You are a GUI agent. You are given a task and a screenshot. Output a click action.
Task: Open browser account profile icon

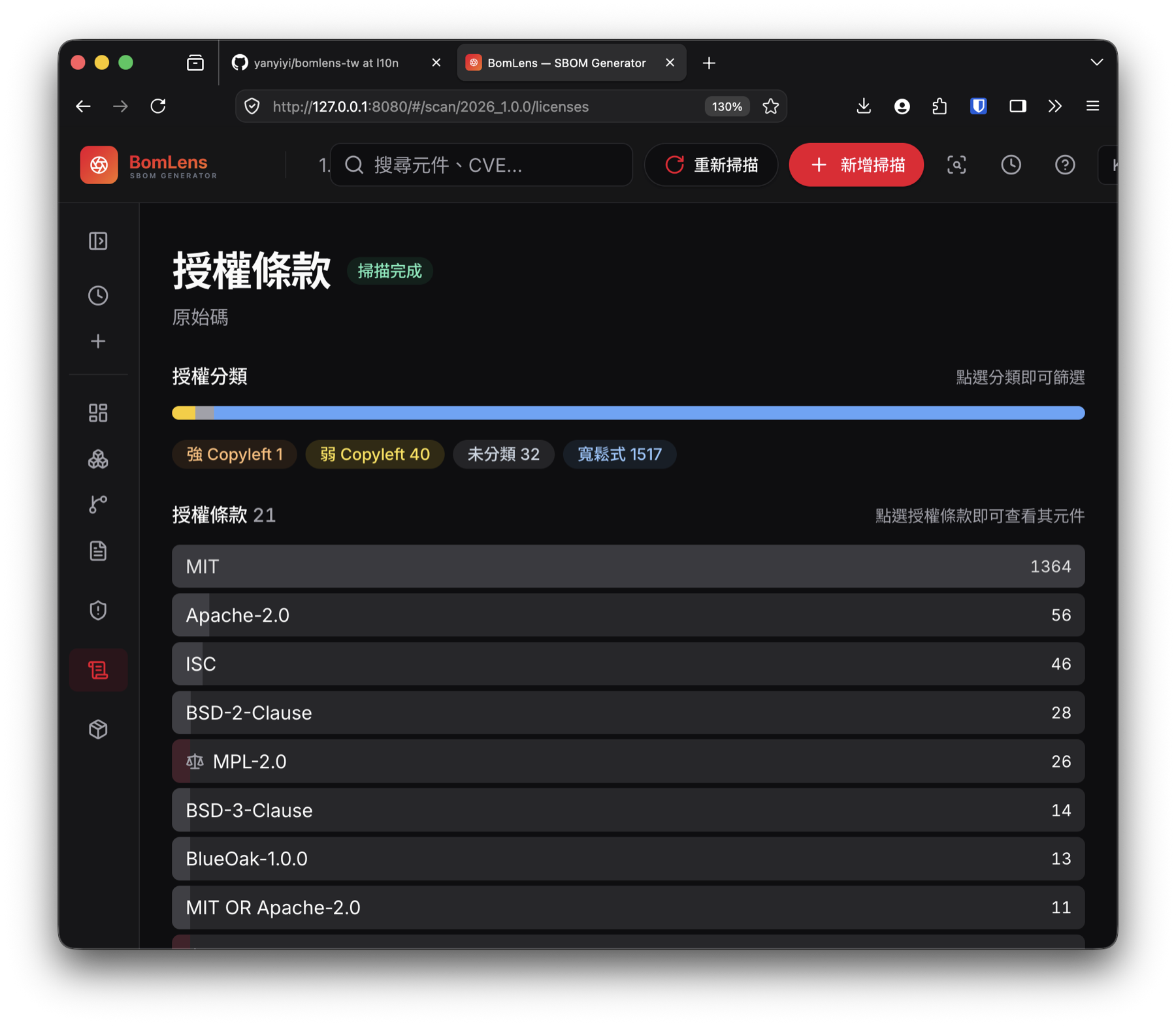tap(902, 106)
